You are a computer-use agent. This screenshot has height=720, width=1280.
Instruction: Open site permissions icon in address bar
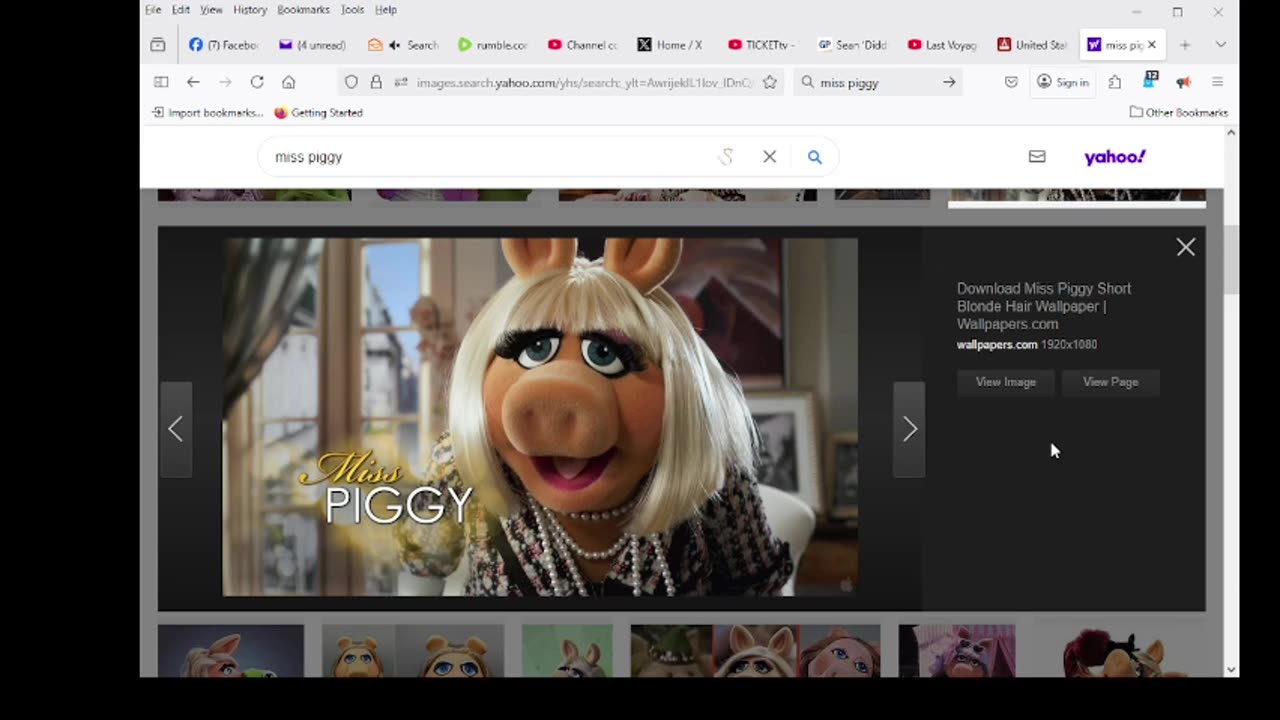[401, 82]
